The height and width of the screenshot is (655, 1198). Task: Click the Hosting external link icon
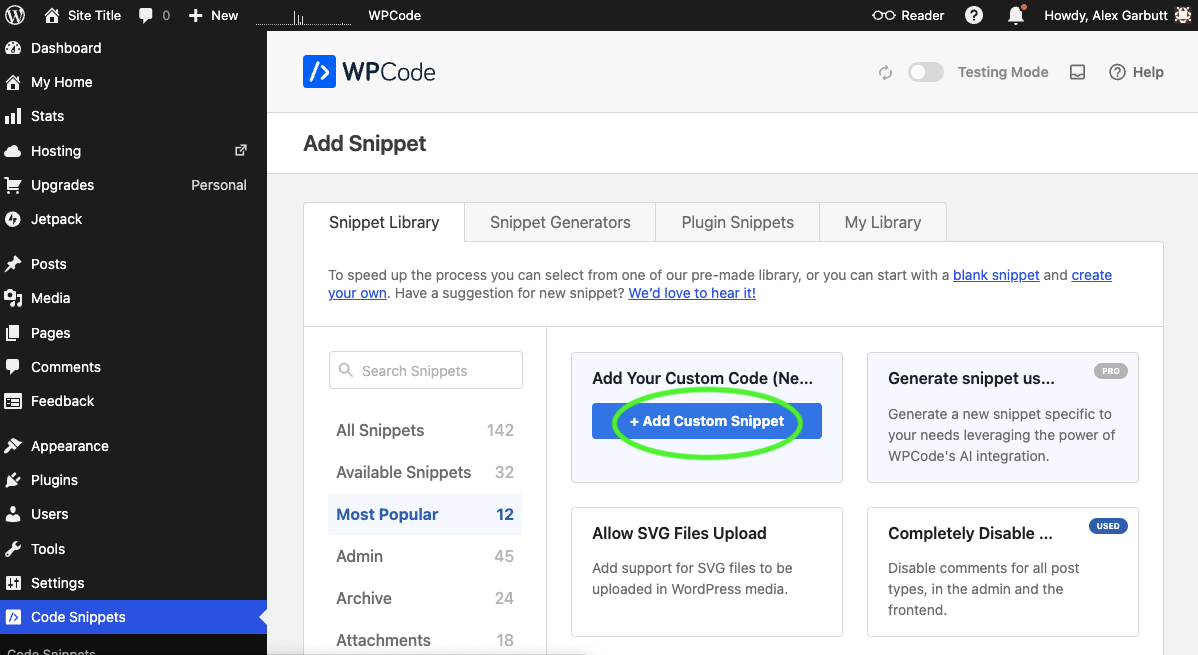(241, 151)
